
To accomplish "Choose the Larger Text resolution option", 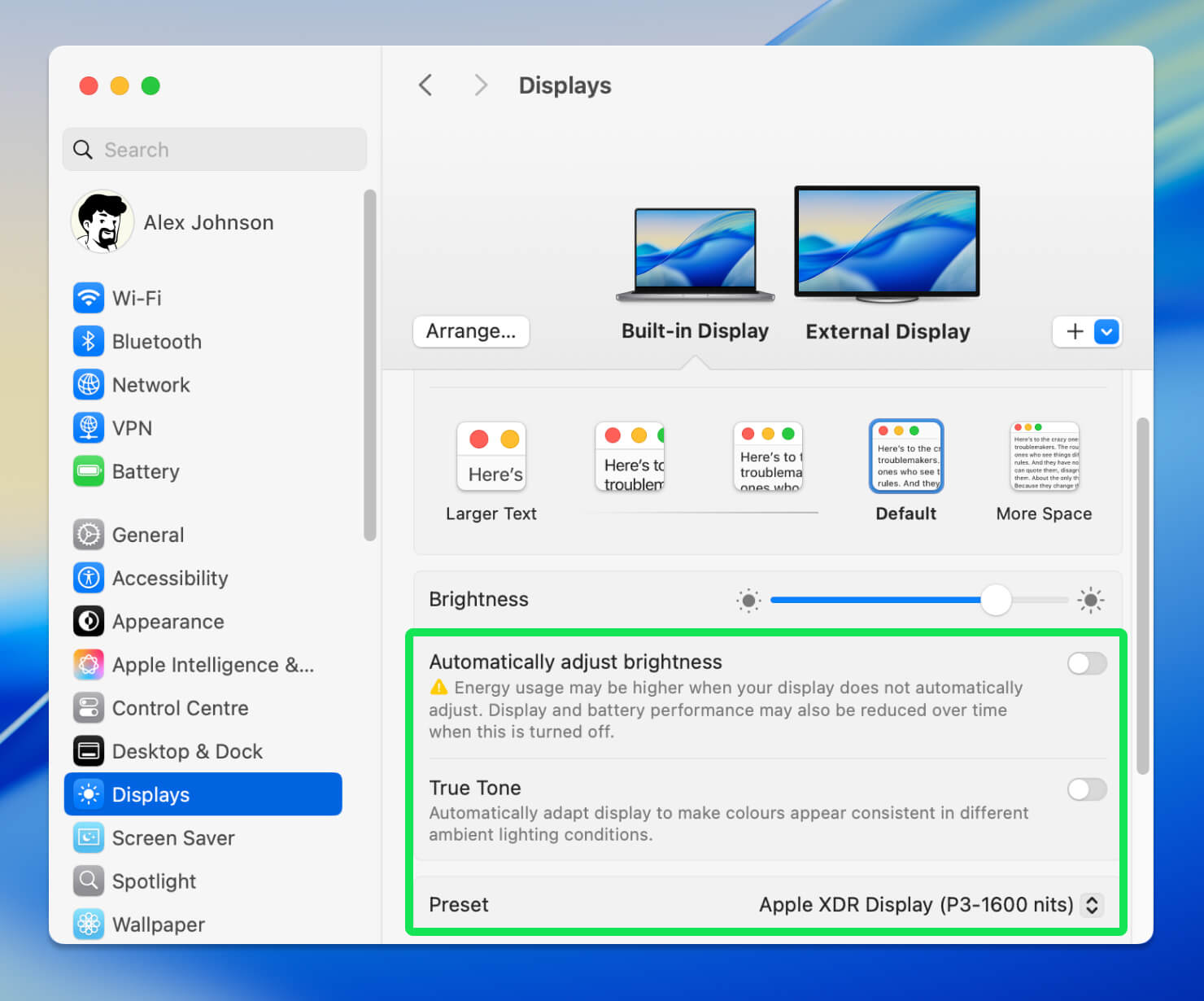I will pos(491,470).
